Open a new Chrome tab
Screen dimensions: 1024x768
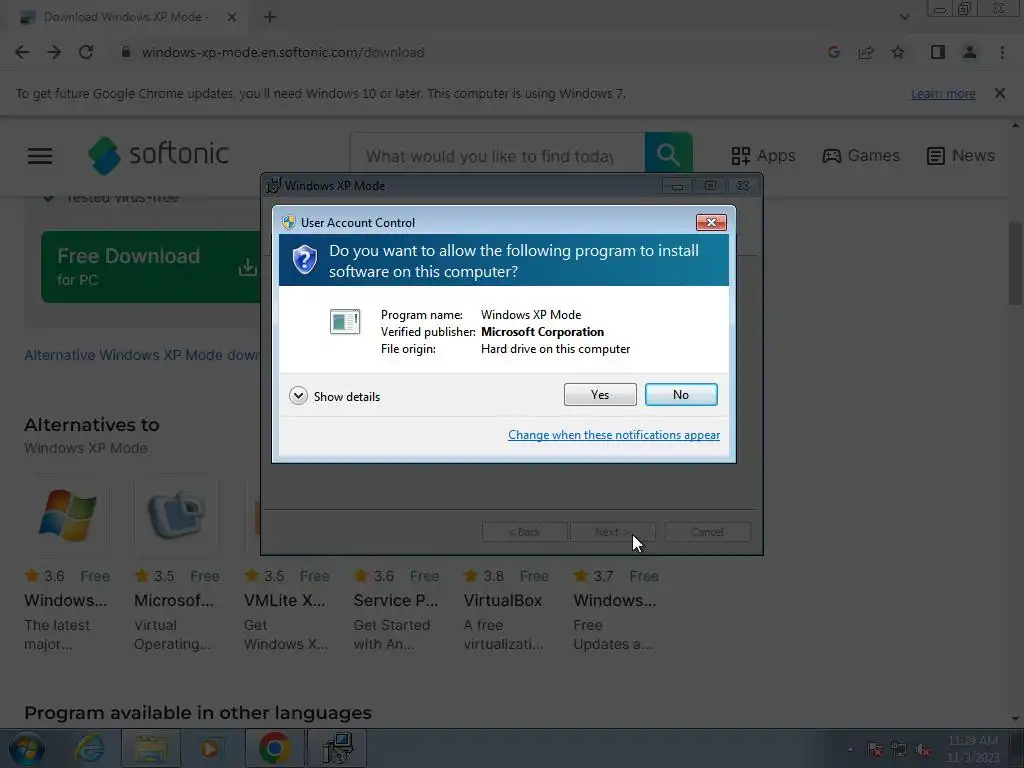click(270, 17)
